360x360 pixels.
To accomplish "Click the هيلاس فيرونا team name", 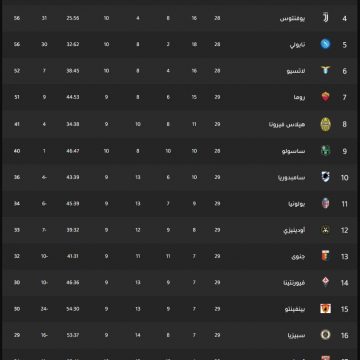I will 287,125.
